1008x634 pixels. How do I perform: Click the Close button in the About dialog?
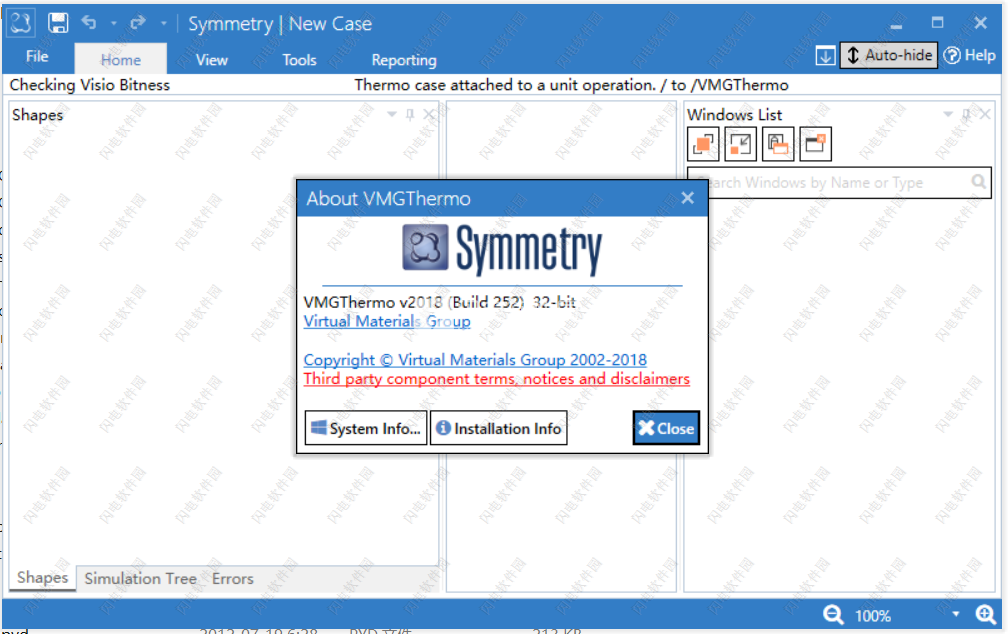666,428
